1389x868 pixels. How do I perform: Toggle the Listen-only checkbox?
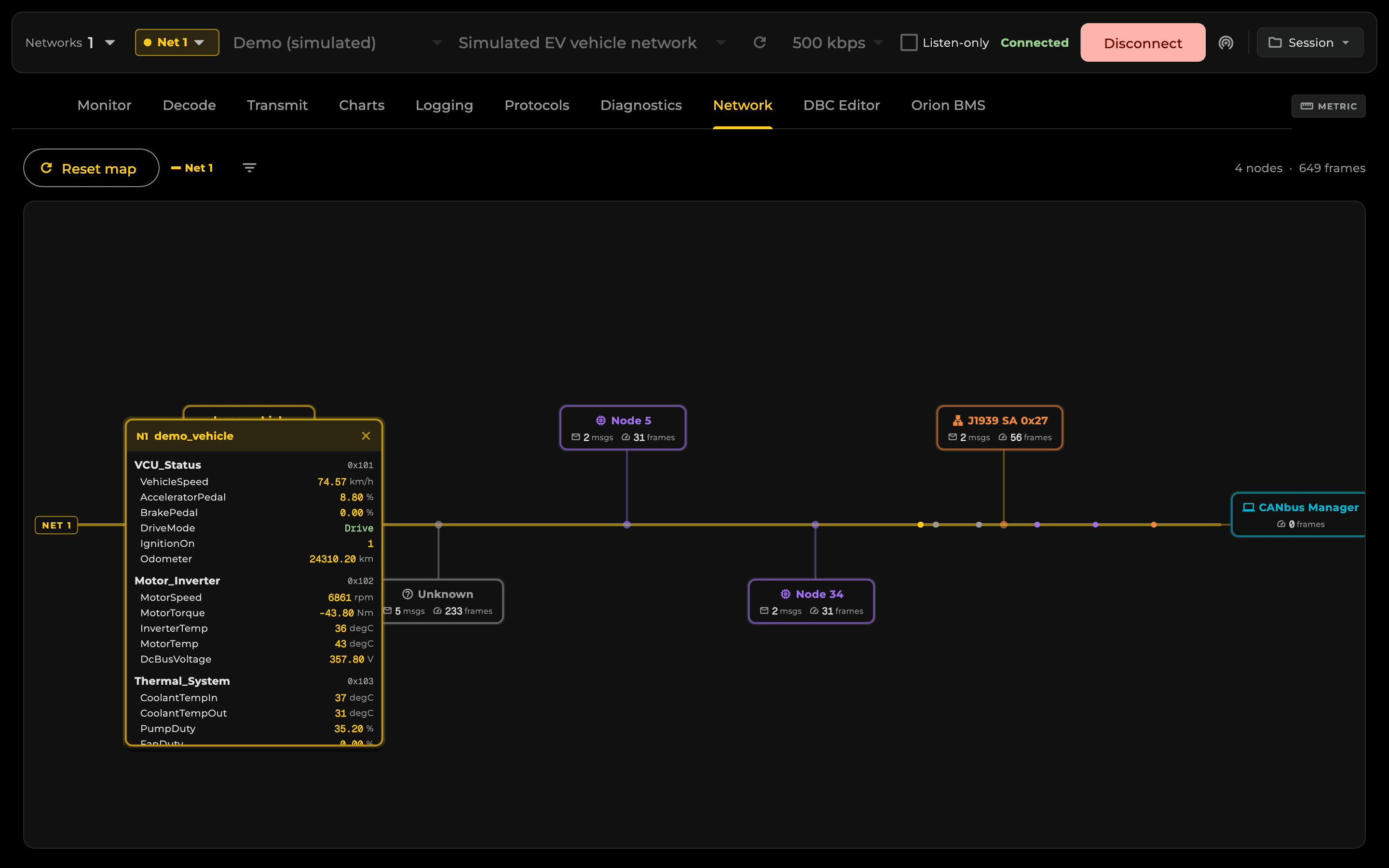tap(909, 42)
